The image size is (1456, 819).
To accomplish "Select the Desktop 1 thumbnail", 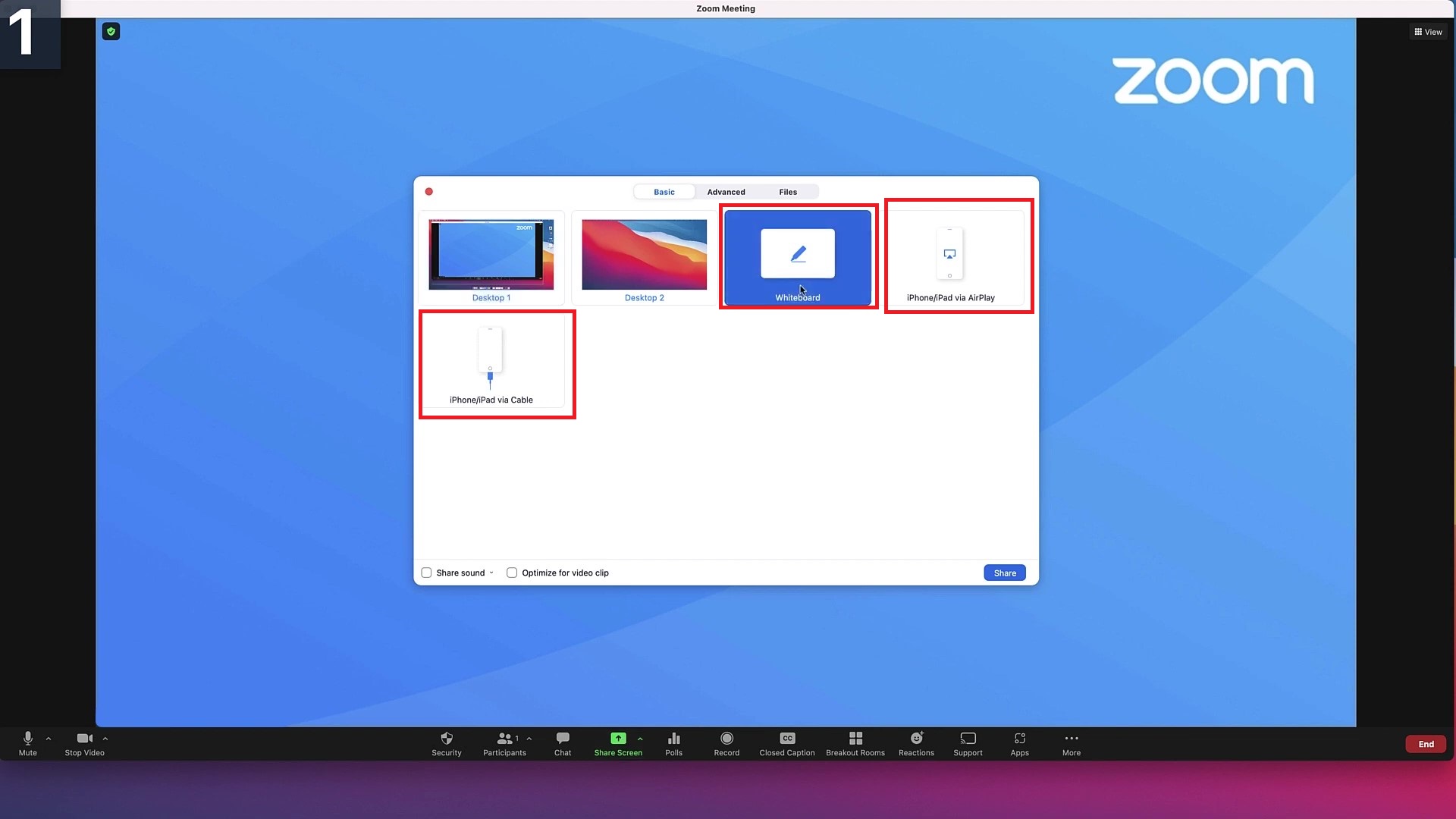I will [491, 258].
